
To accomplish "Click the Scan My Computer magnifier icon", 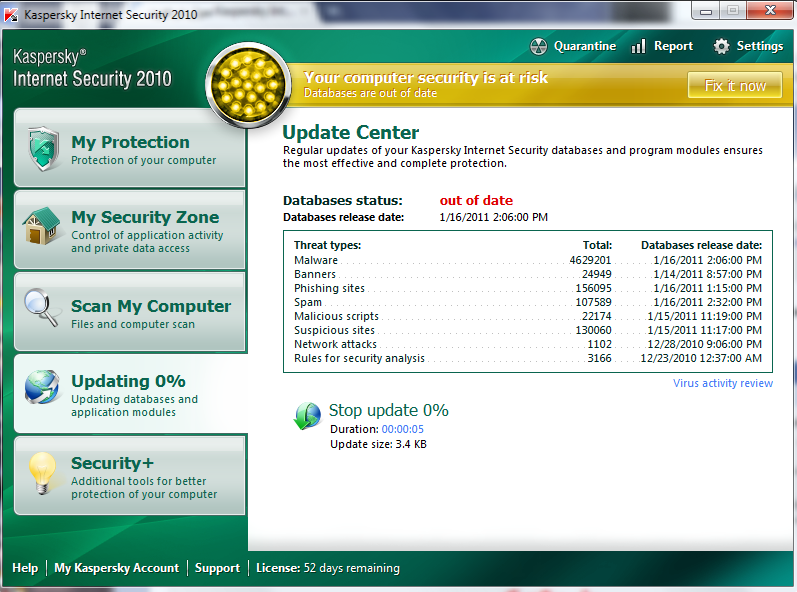I will point(41,307).
